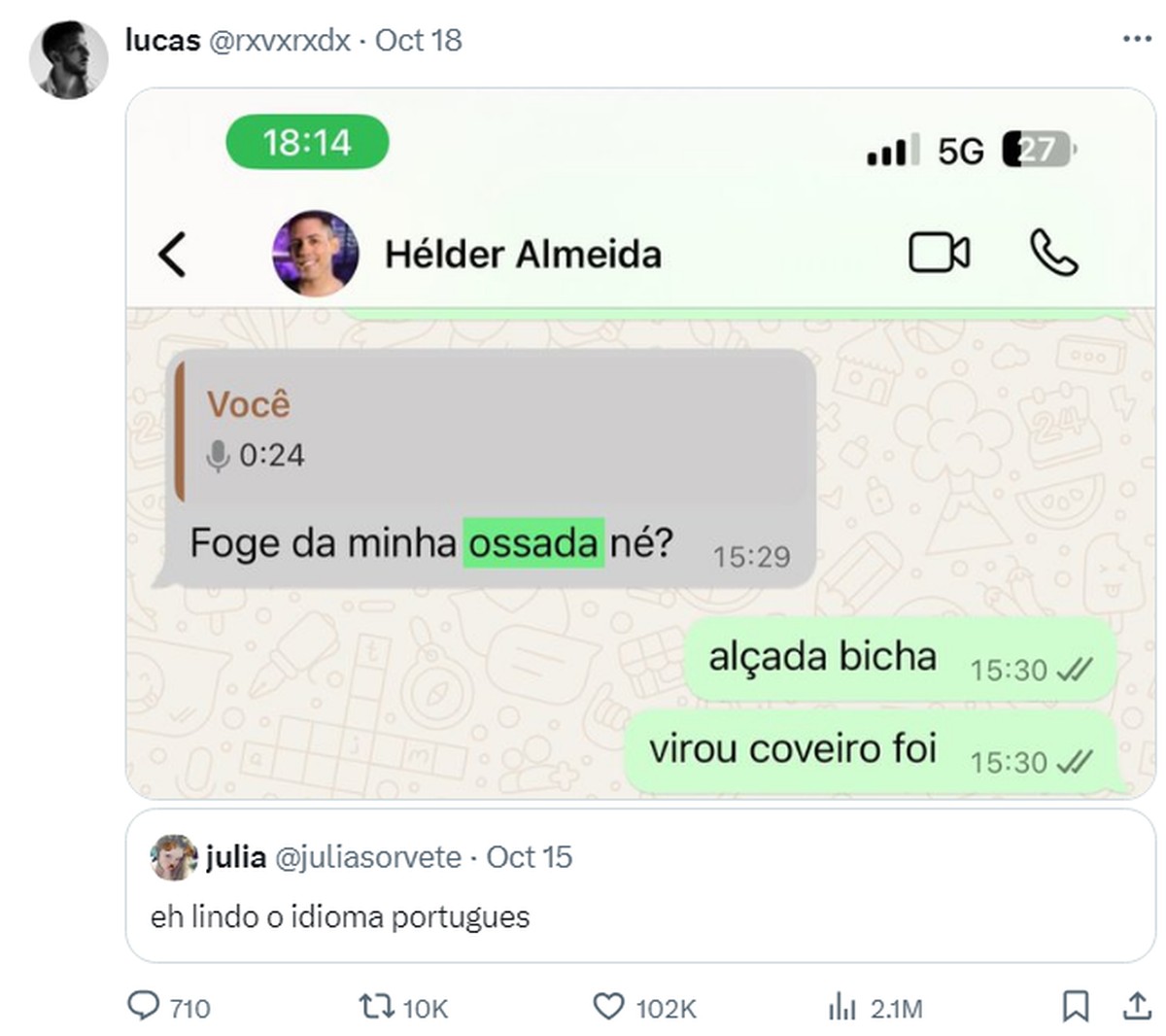
Task: Open lucas's profile picture
Action: click(x=68, y=60)
